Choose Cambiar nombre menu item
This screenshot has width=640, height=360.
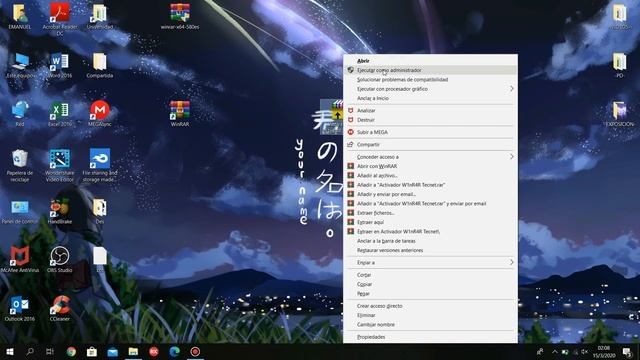[431, 325]
